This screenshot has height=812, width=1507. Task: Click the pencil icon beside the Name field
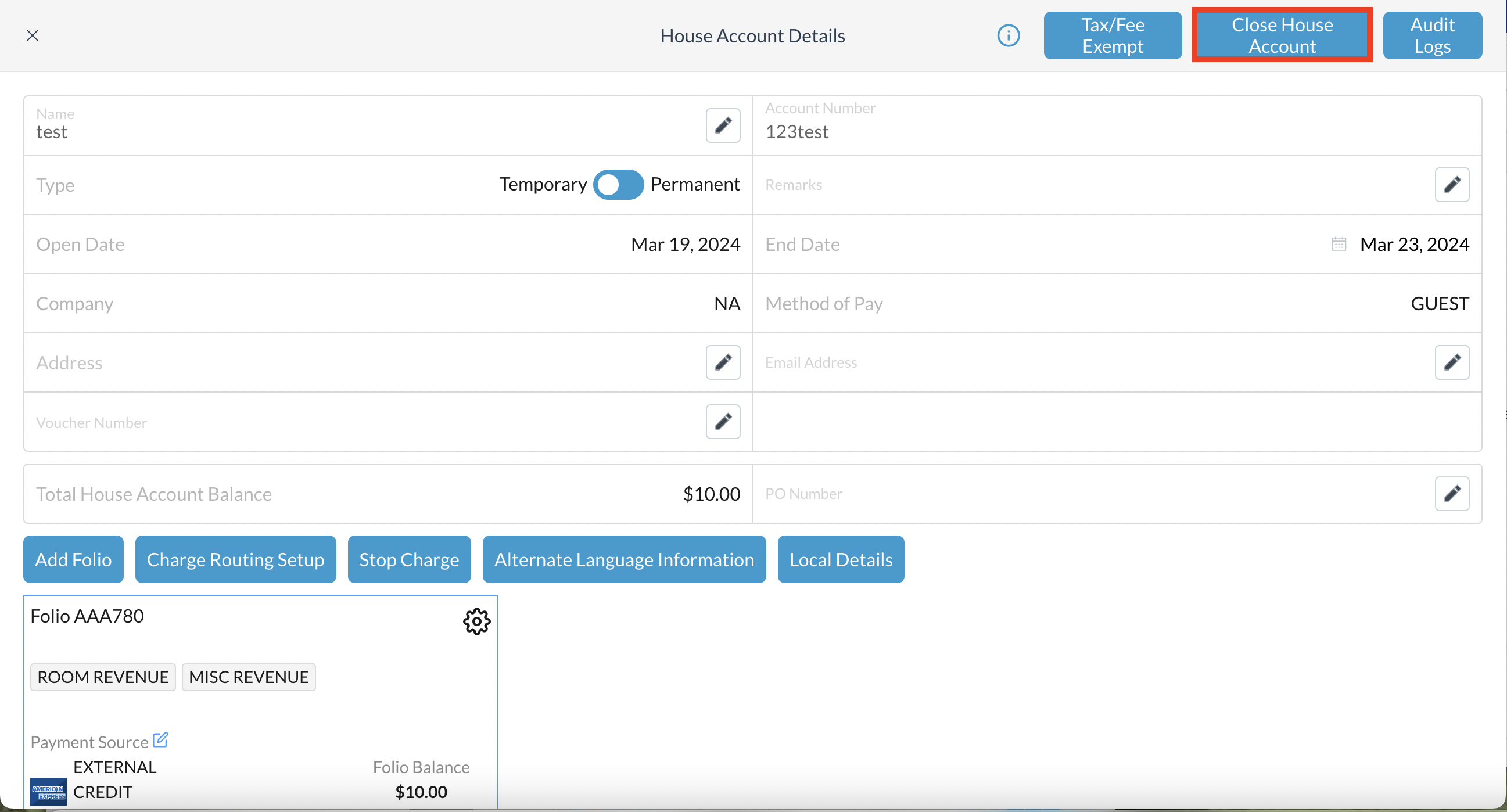(x=723, y=125)
